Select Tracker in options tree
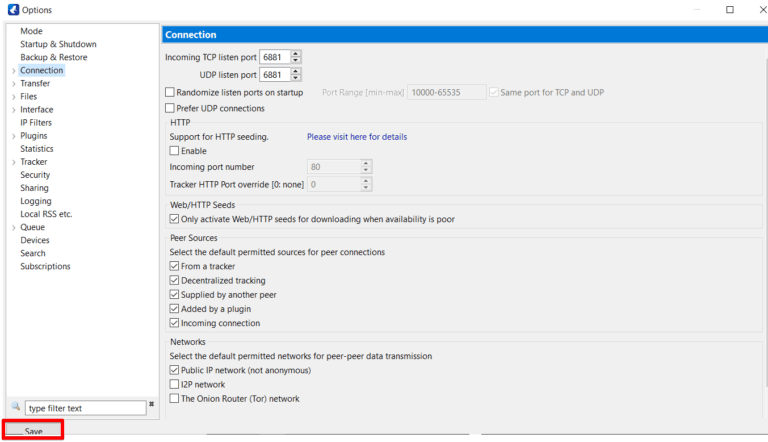Viewport: 768px width, 442px height. click(34, 162)
